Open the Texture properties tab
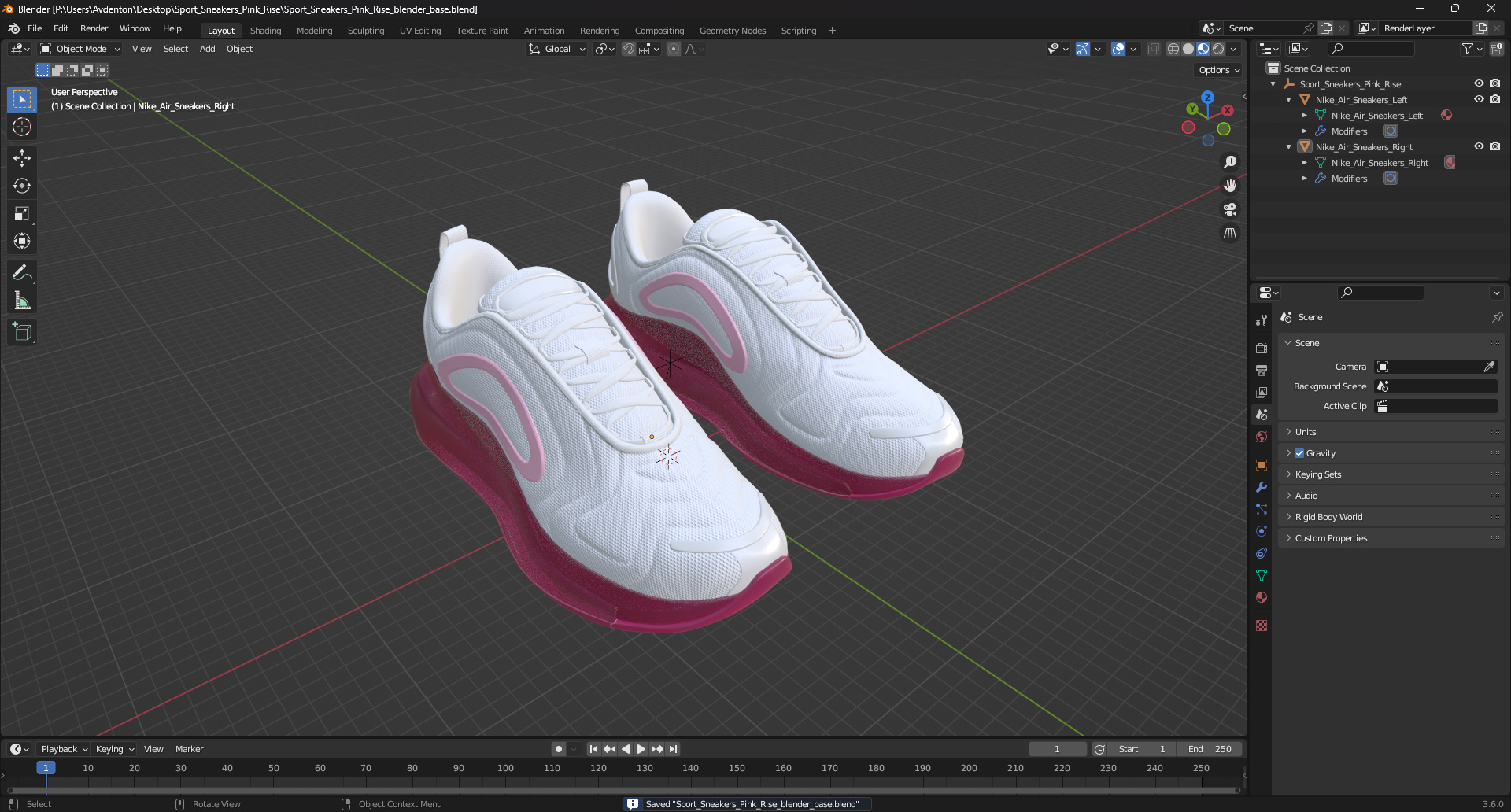Viewport: 1511px width, 812px height. tap(1262, 626)
